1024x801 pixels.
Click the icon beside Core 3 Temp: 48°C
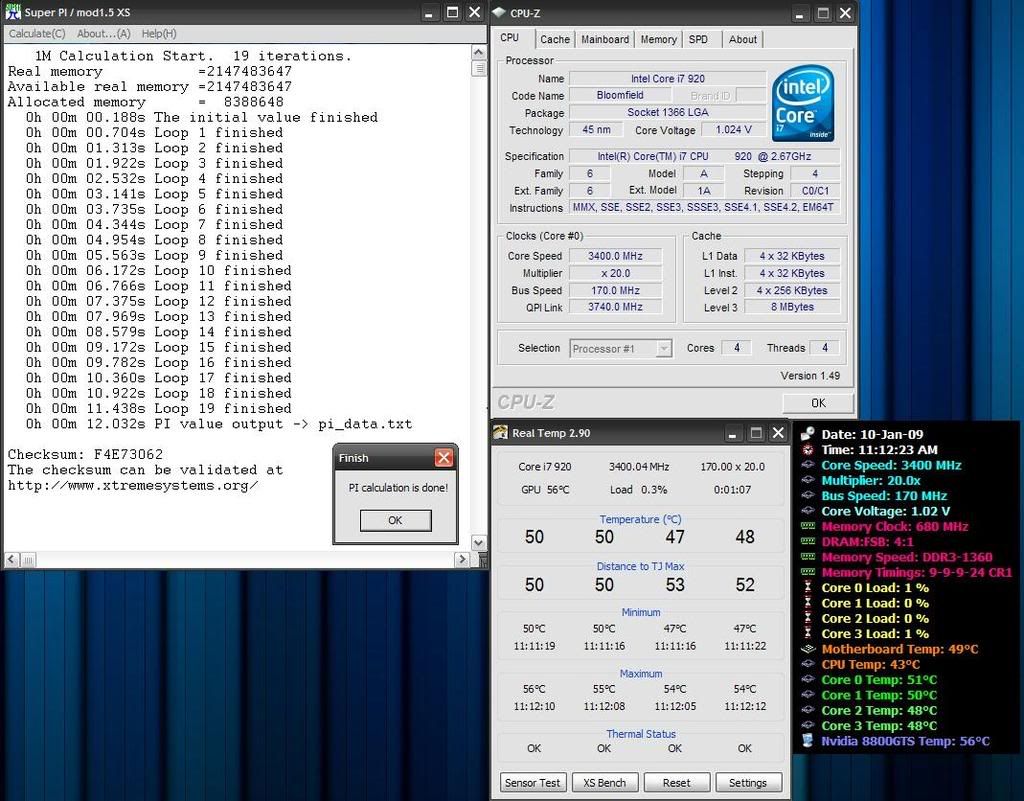(808, 726)
